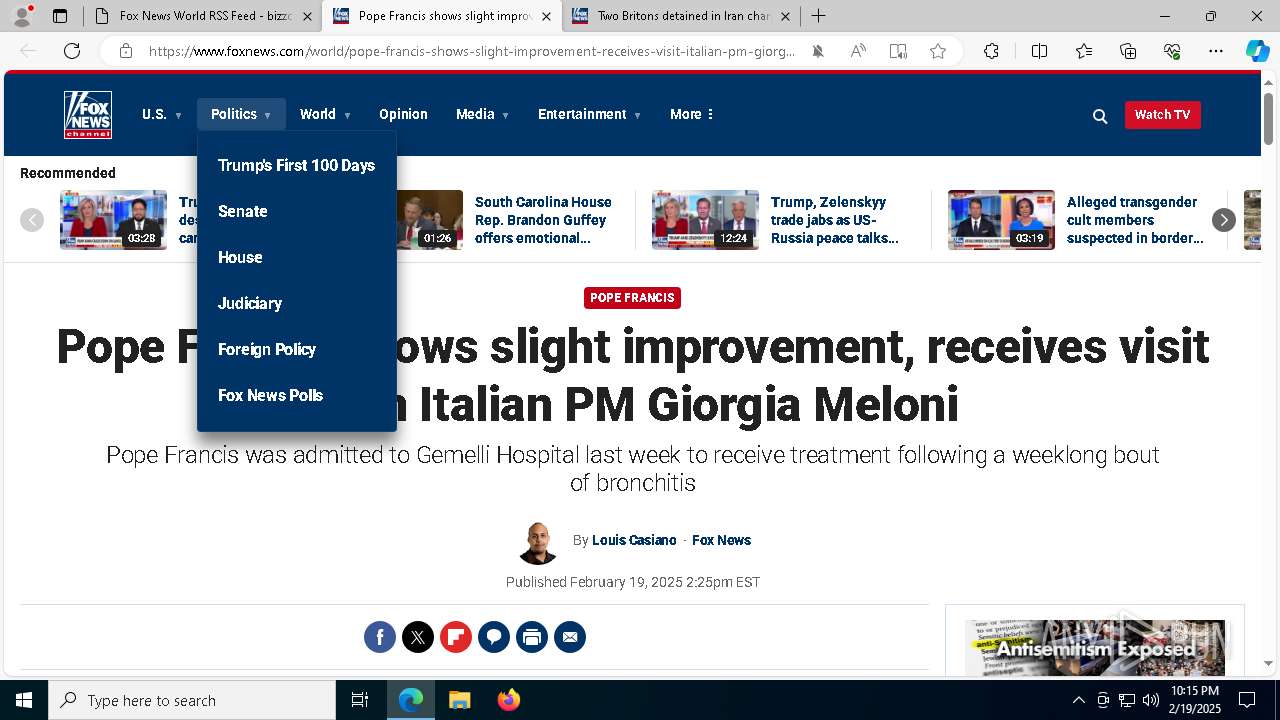Open South Carolina House Rep. Guffey video
This screenshot has width=1280, height=720.
[x=543, y=220]
